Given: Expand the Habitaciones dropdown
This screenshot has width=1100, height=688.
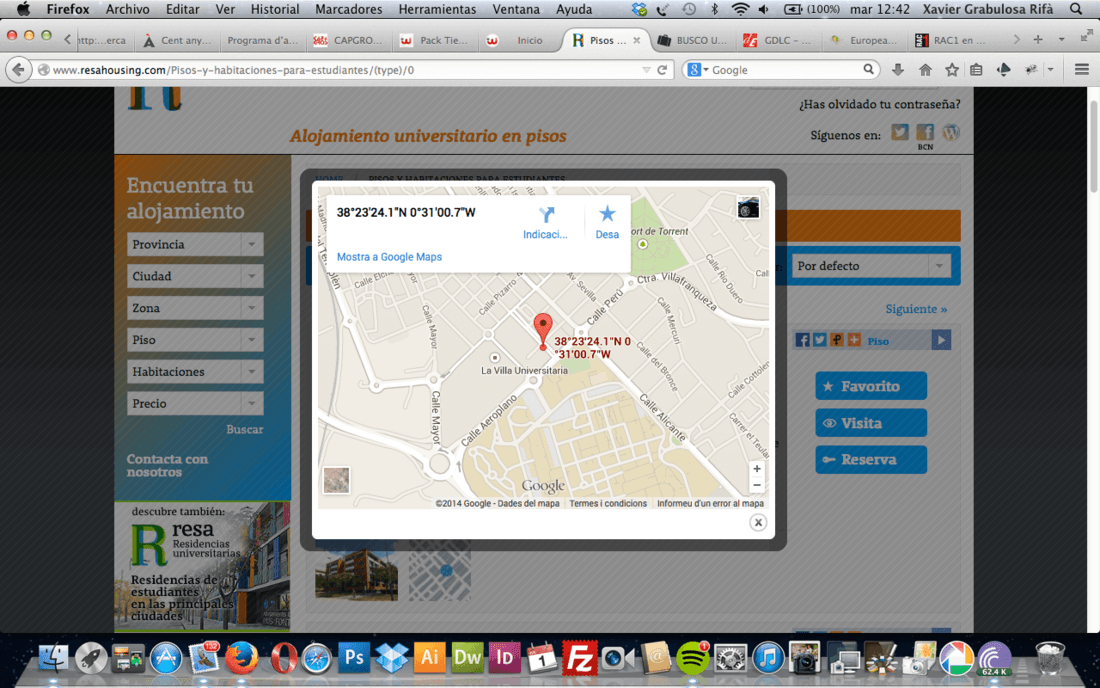Looking at the screenshot, I should (195, 372).
